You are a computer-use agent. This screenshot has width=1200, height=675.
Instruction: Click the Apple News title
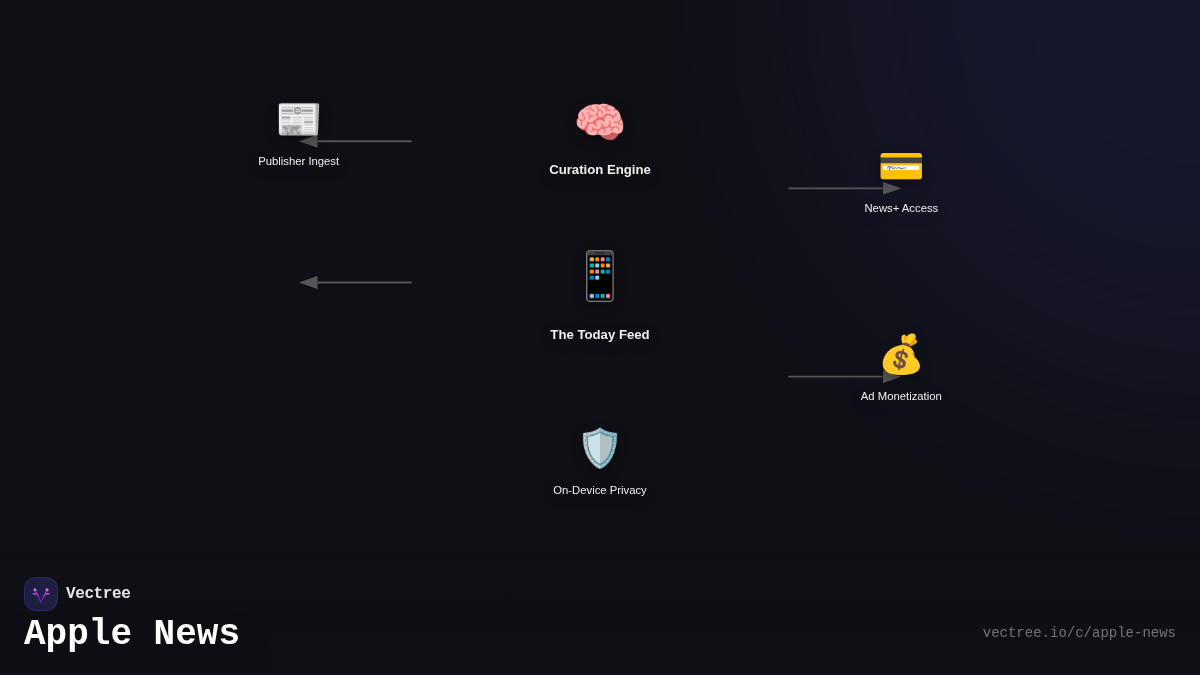click(132, 634)
